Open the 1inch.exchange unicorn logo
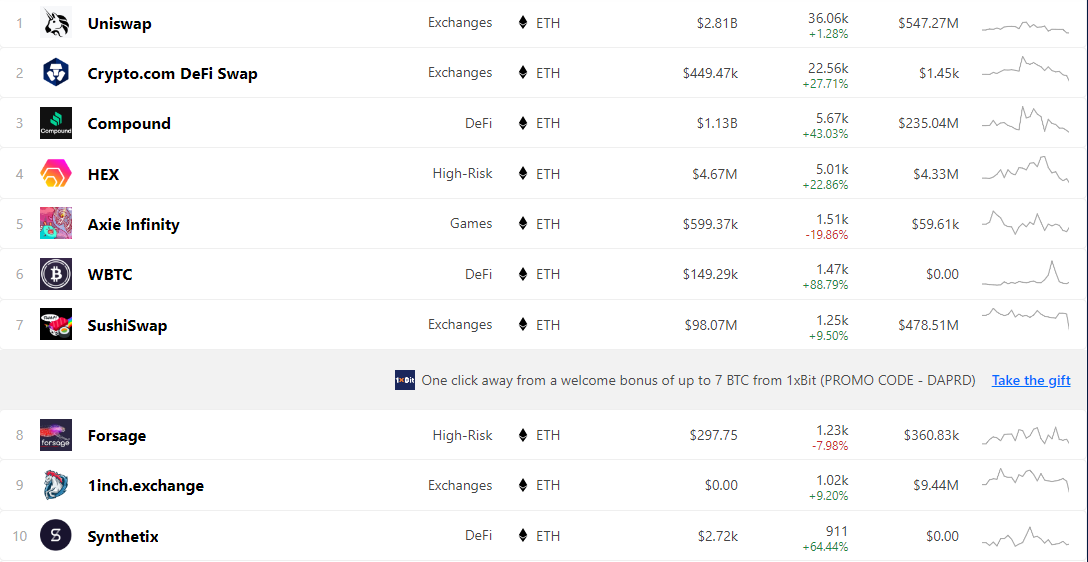 [56, 486]
